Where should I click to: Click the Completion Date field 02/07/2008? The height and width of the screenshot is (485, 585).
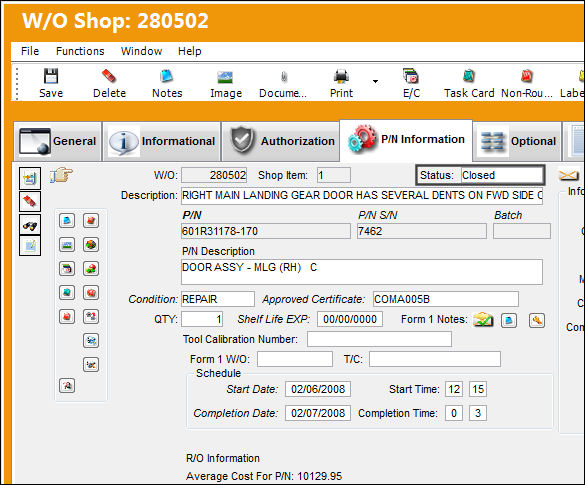[x=318, y=413]
